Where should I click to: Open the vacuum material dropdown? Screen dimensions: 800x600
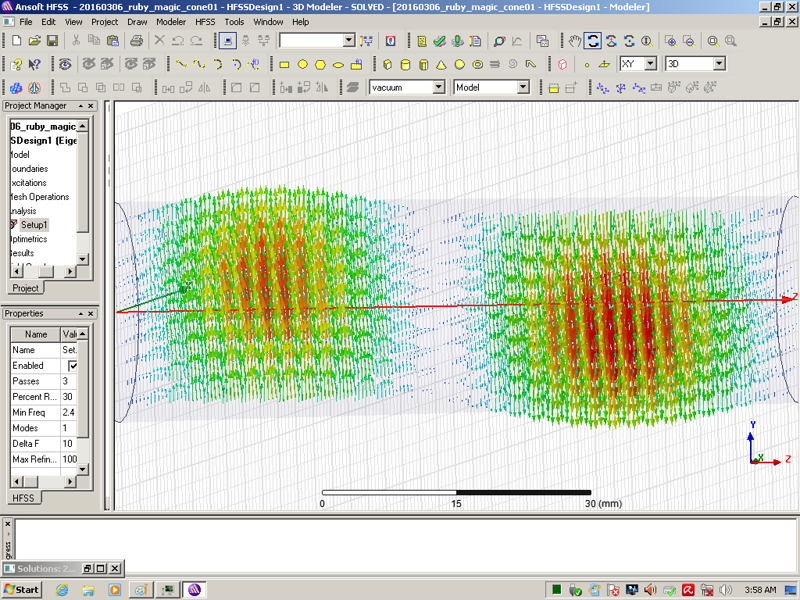(438, 88)
